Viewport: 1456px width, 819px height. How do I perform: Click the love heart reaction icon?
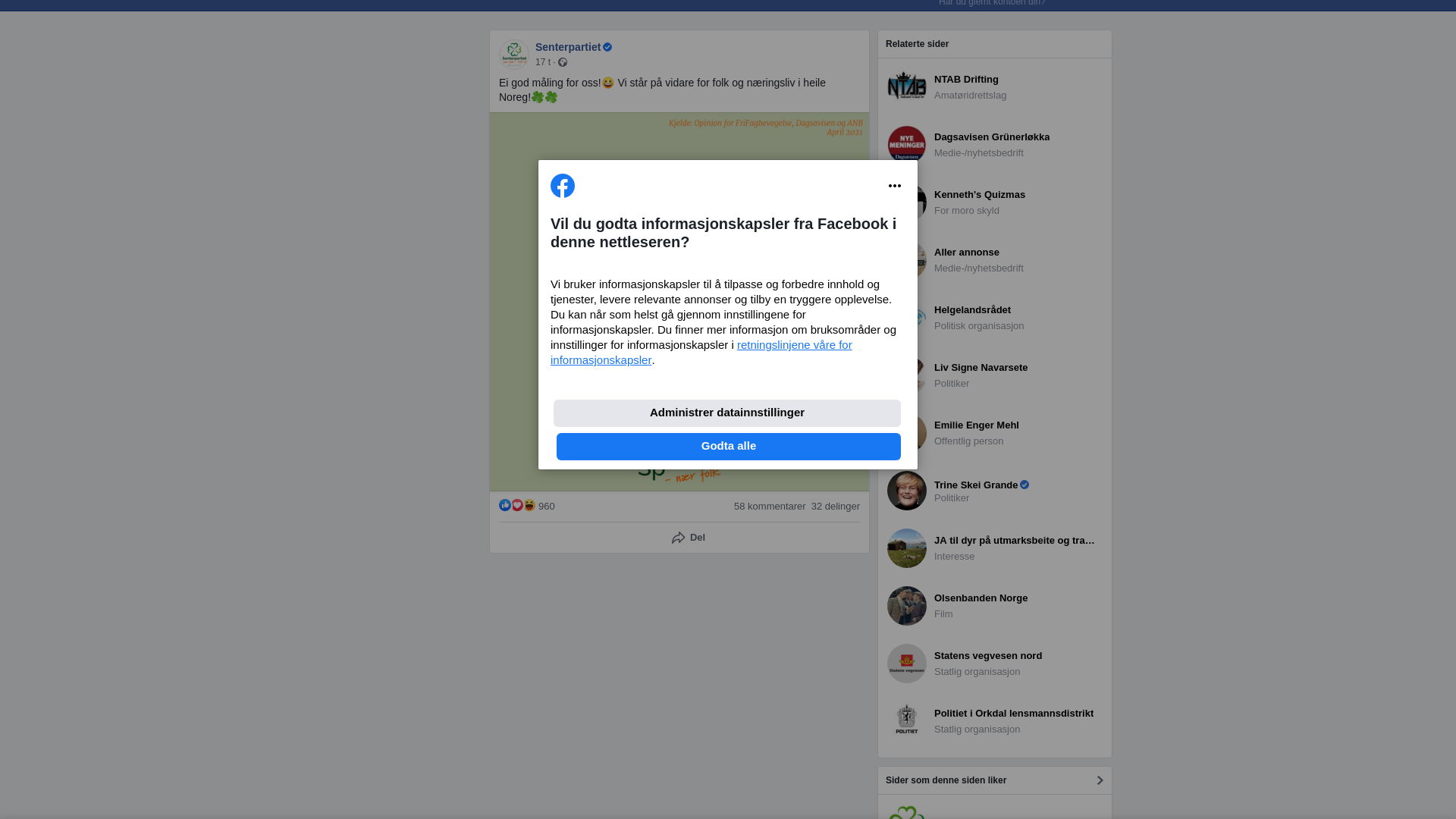tap(517, 505)
